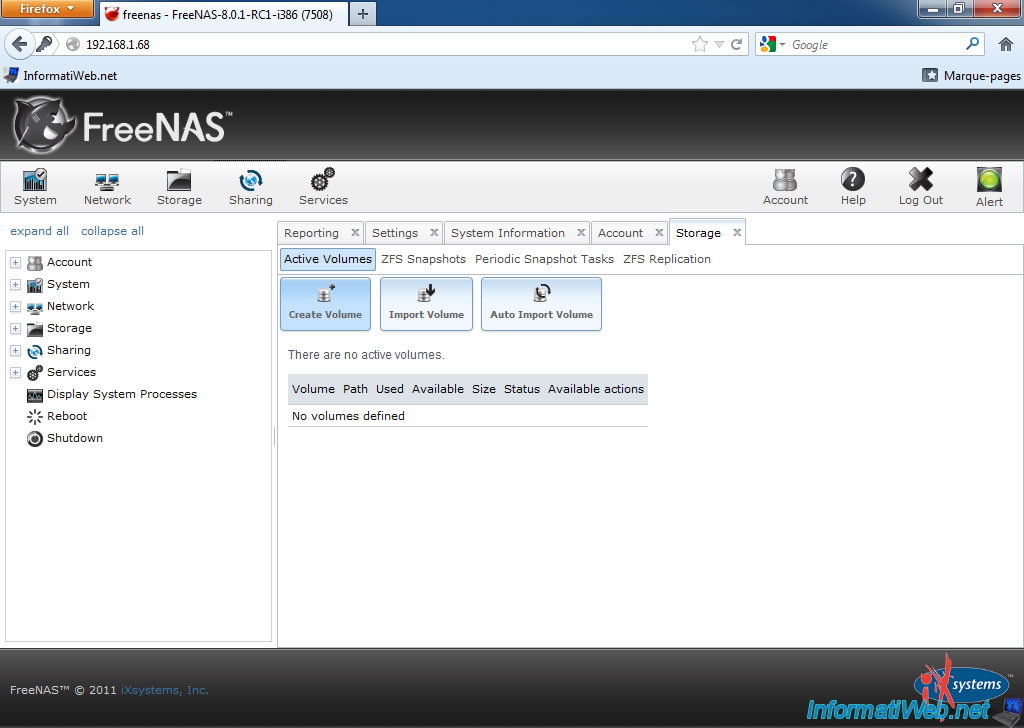Expand the Services tree node
Image resolution: width=1024 pixels, height=728 pixels.
coord(16,372)
